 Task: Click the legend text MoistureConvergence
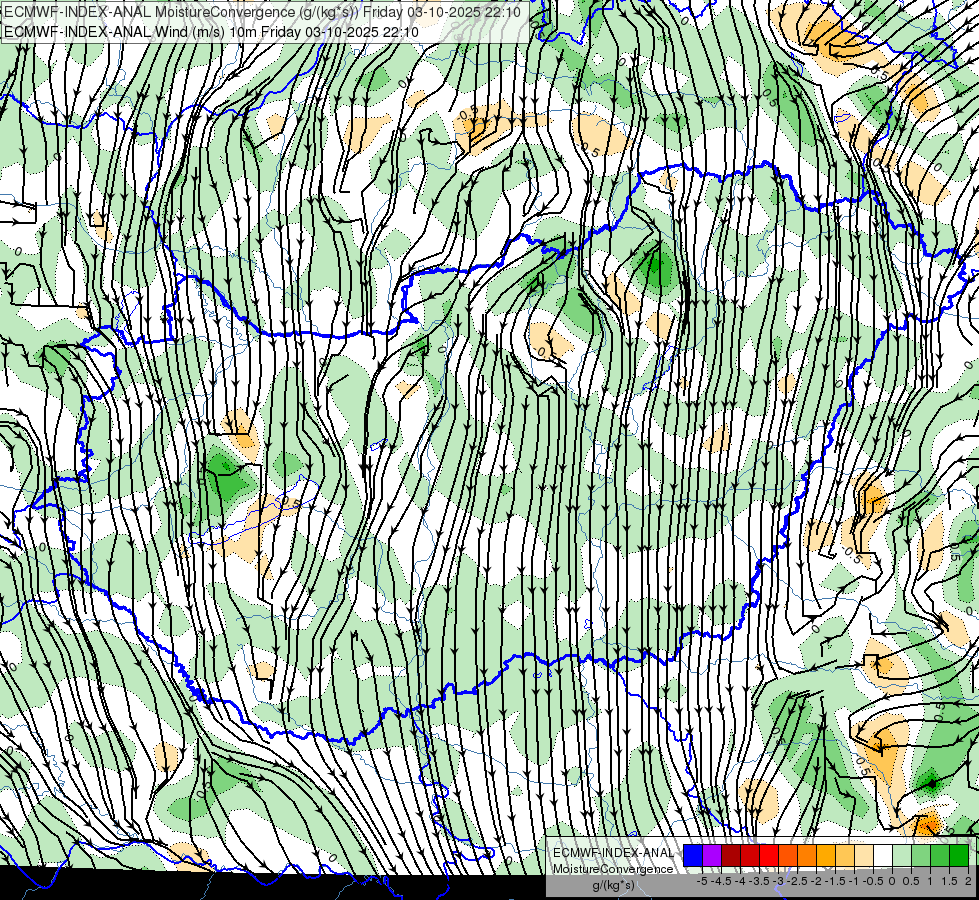[x=613, y=869]
